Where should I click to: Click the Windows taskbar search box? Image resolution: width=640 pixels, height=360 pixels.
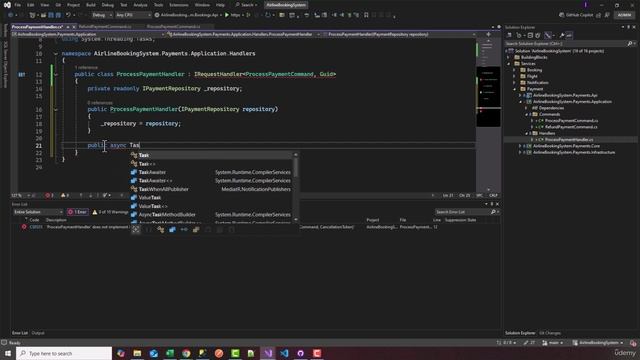point(64,353)
